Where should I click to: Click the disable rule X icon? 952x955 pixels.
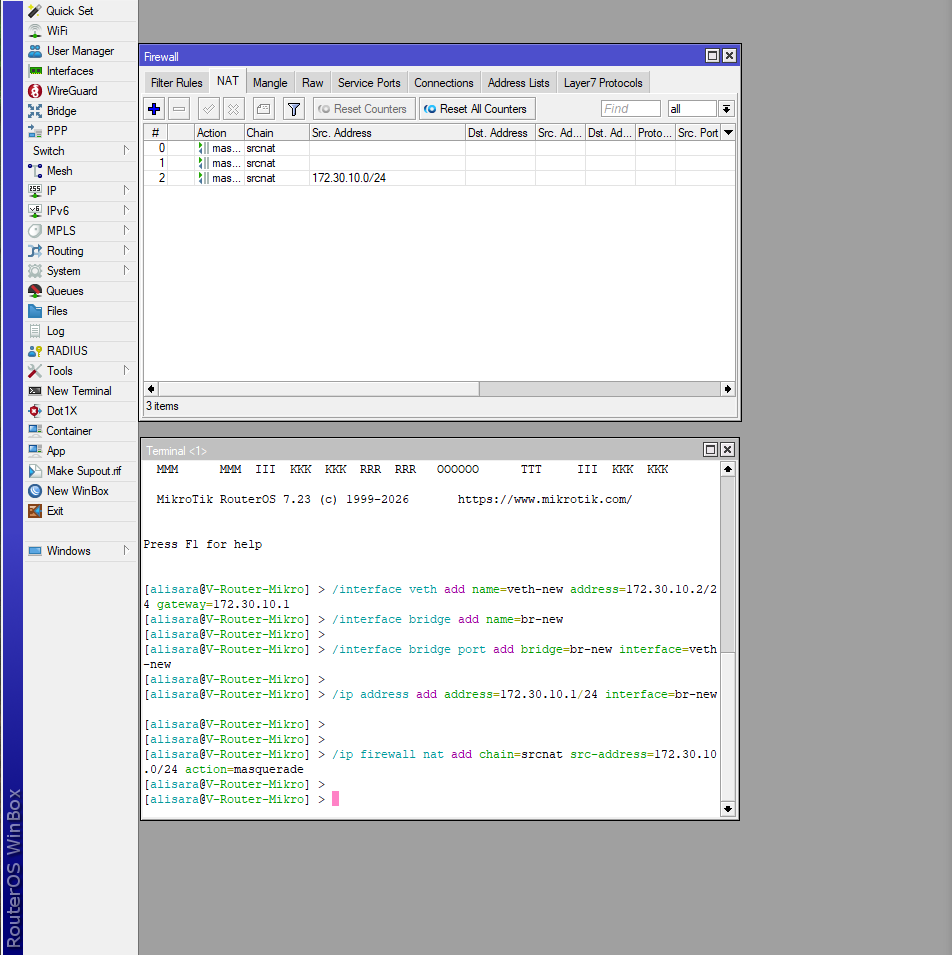pos(233,109)
